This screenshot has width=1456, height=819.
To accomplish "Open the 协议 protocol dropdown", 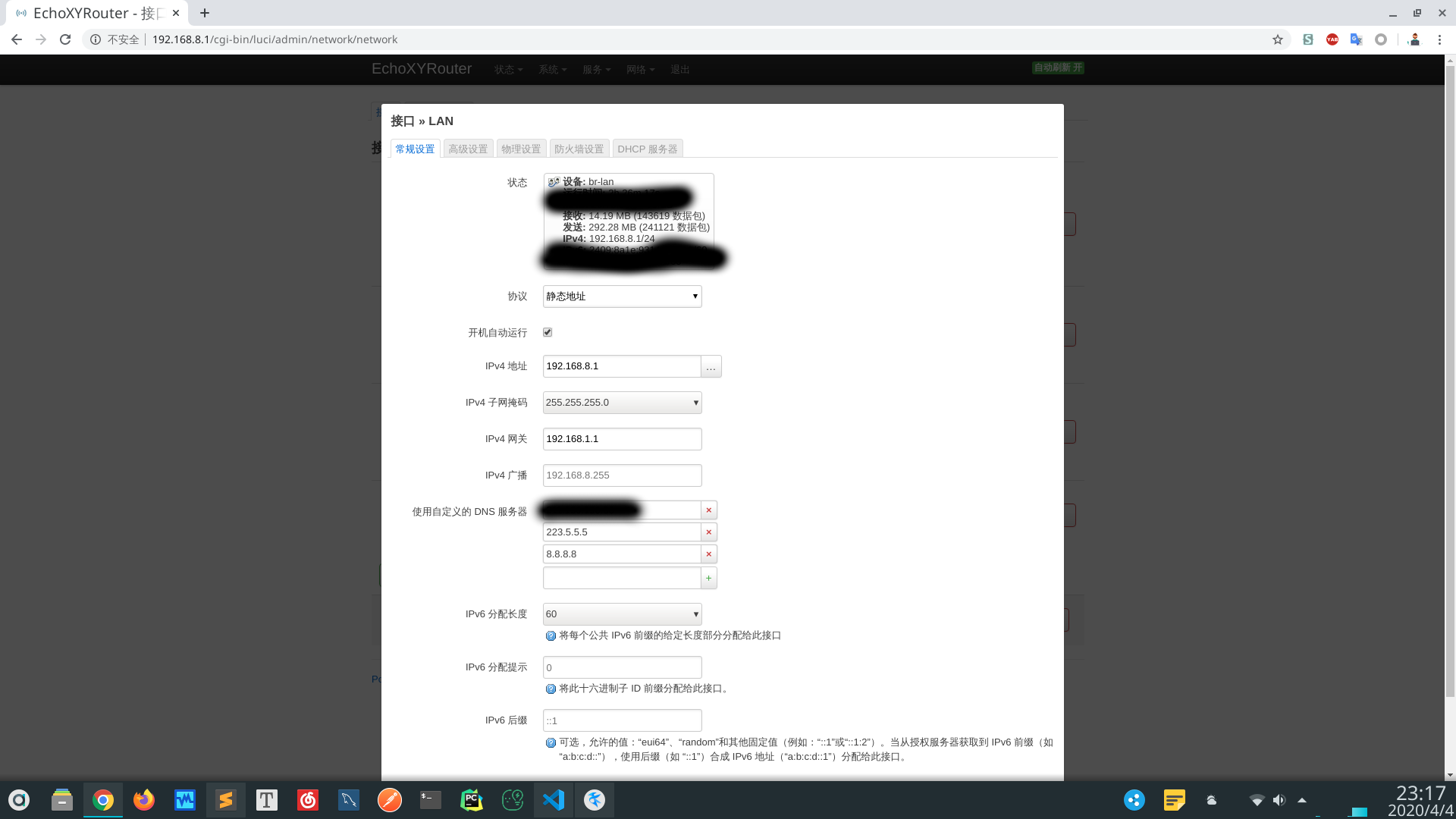I will 622,297.
